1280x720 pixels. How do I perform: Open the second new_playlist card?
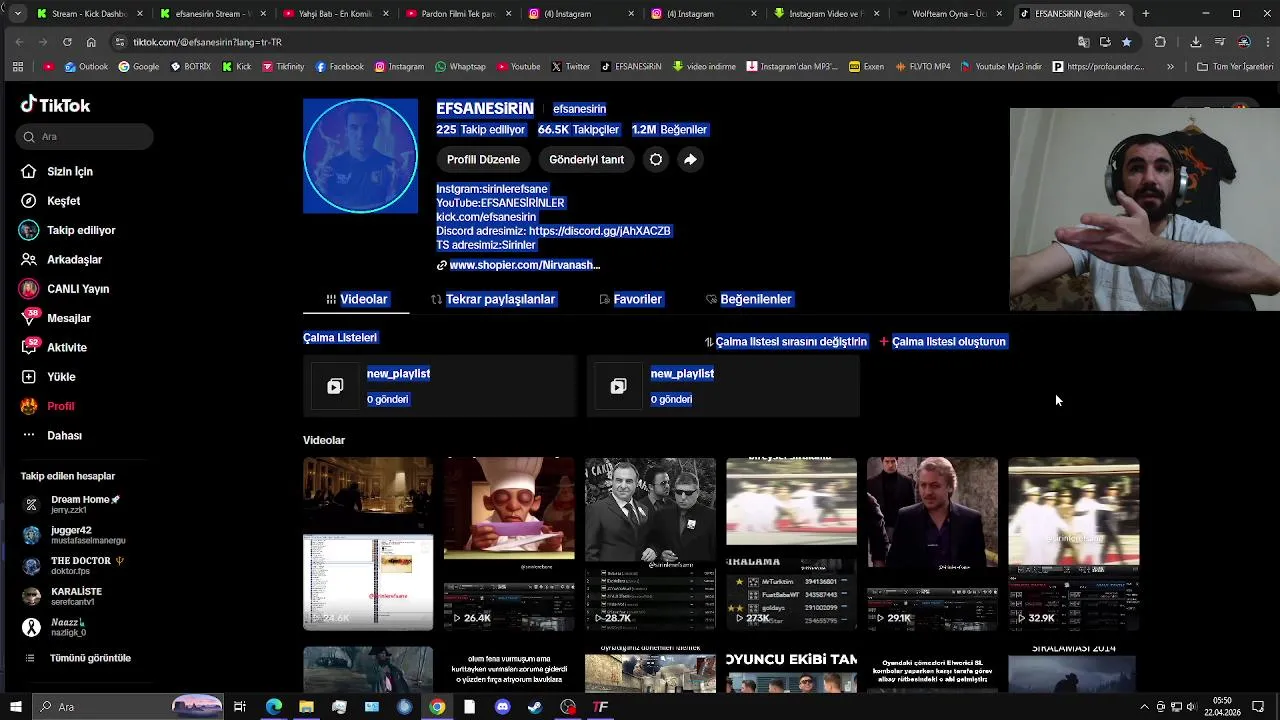(723, 386)
